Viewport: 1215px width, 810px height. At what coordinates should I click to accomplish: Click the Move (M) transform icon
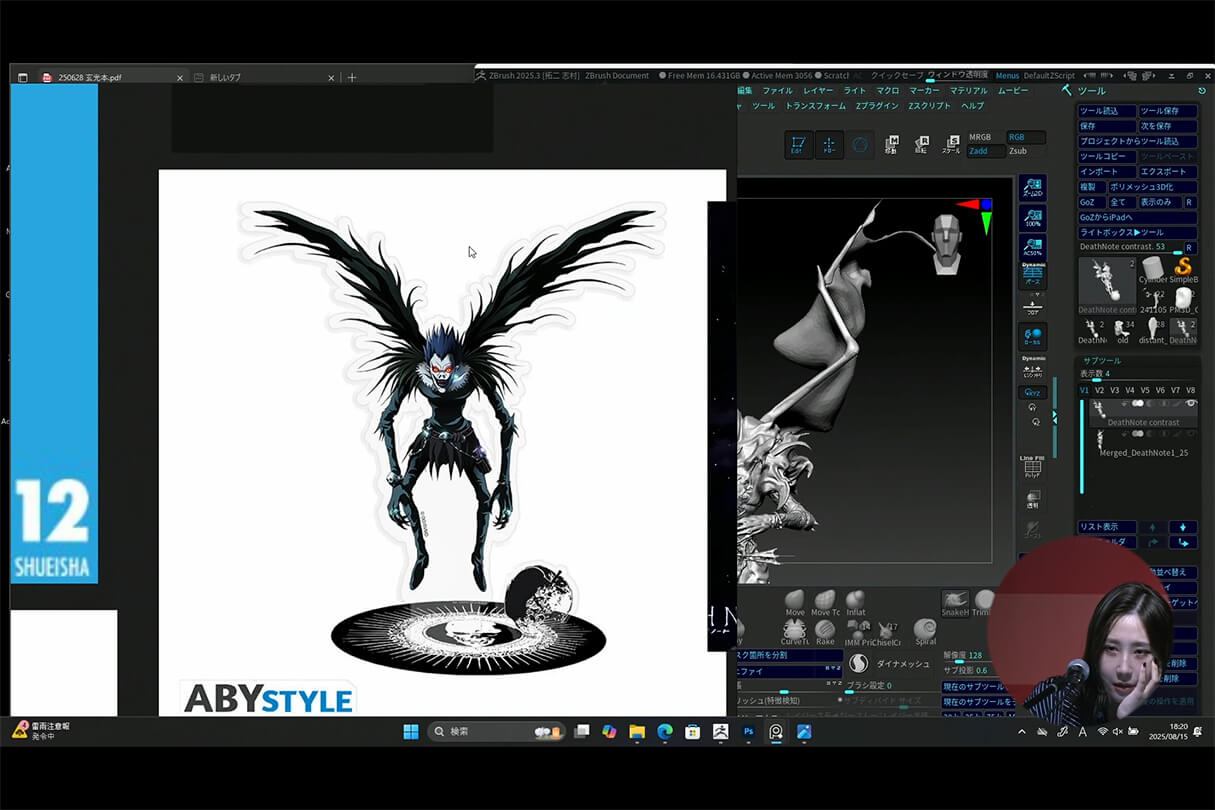[891, 145]
